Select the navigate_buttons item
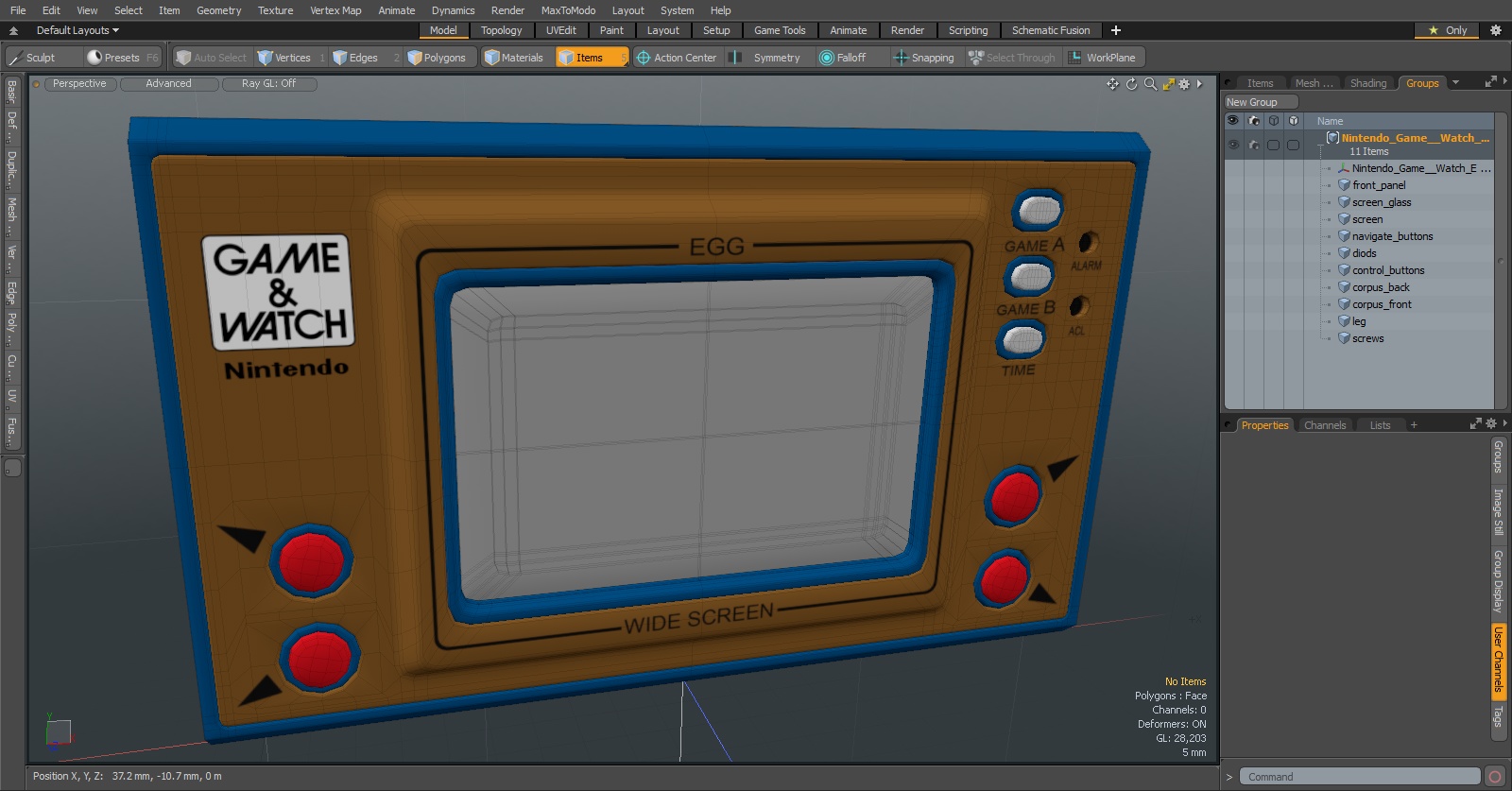This screenshot has width=1512, height=791. [x=1391, y=236]
